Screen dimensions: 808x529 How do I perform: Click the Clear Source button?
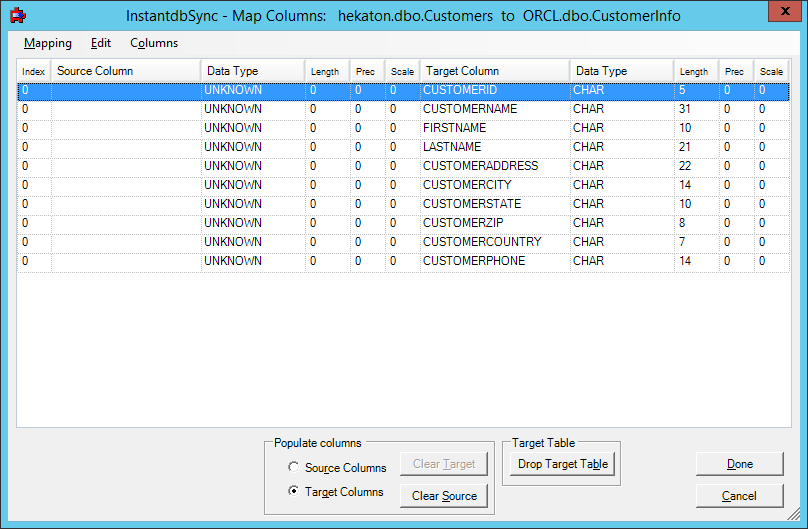pos(444,496)
